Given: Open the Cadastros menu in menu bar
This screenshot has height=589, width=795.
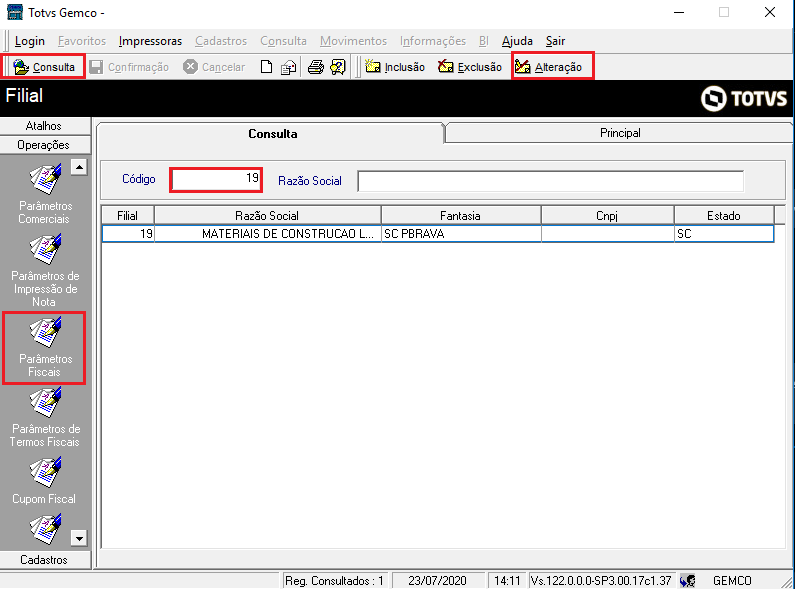Looking at the screenshot, I should pyautogui.click(x=221, y=41).
